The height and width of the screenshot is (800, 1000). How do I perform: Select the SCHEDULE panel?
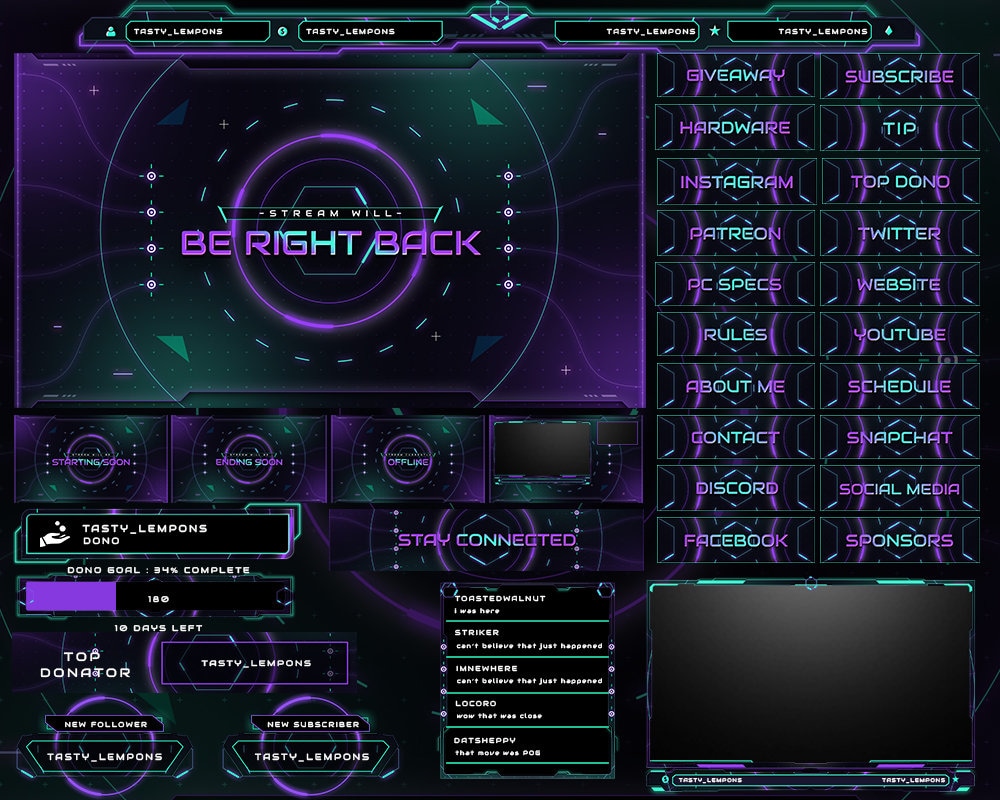(x=897, y=386)
